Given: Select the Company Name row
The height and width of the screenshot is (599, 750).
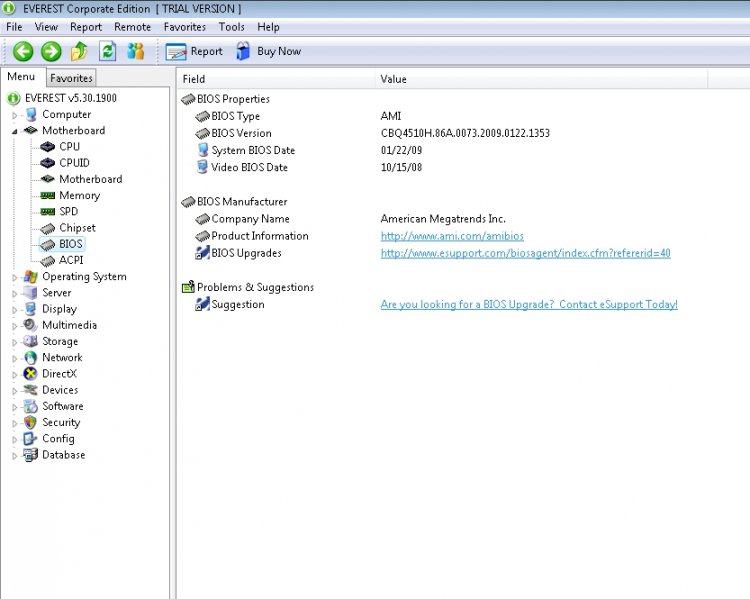Looking at the screenshot, I should pyautogui.click(x=351, y=219).
